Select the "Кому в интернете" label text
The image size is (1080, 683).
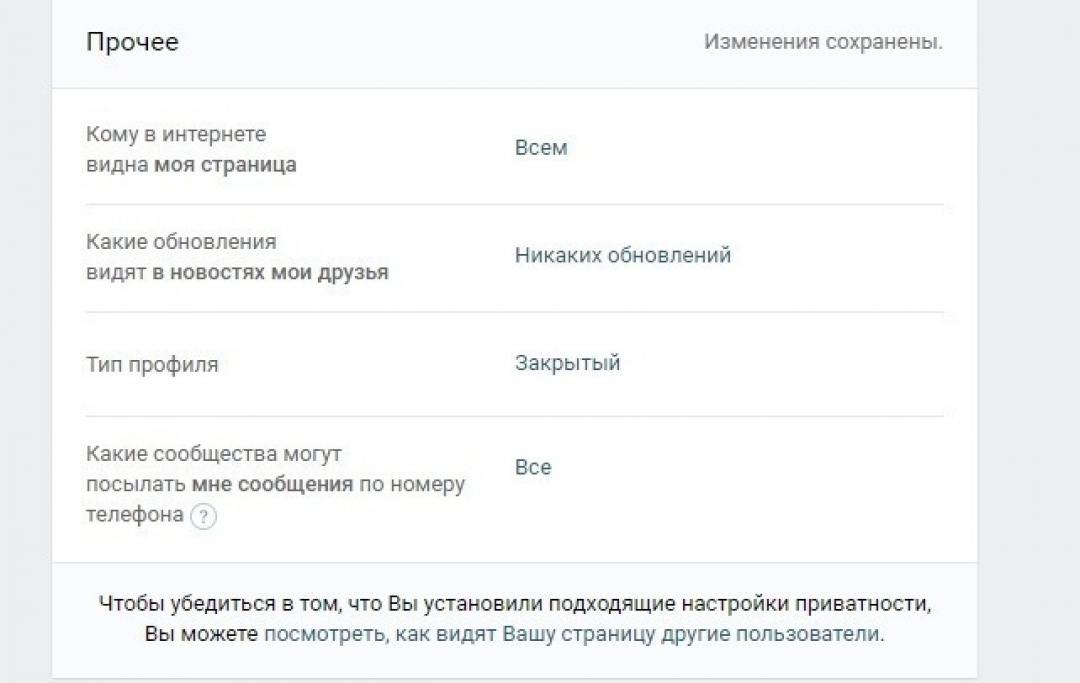tap(176, 134)
